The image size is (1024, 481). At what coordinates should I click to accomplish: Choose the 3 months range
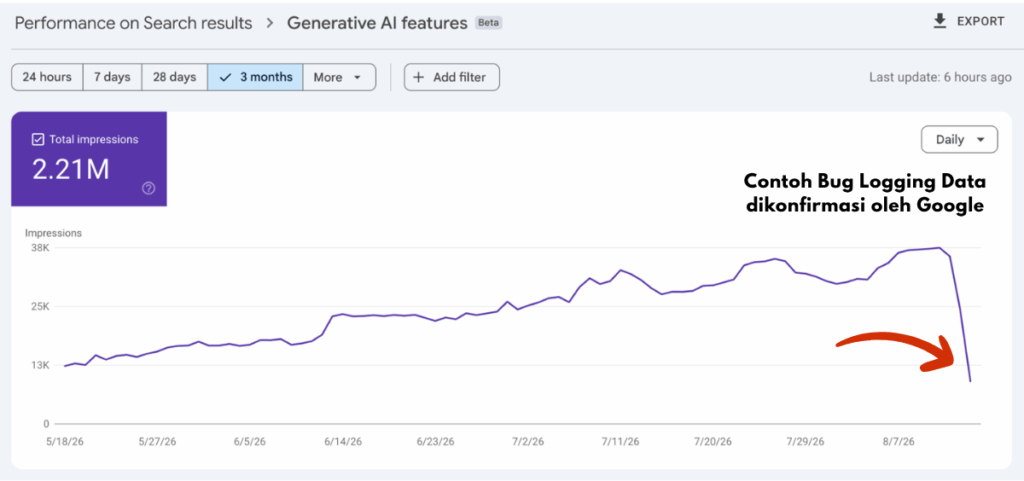click(255, 77)
